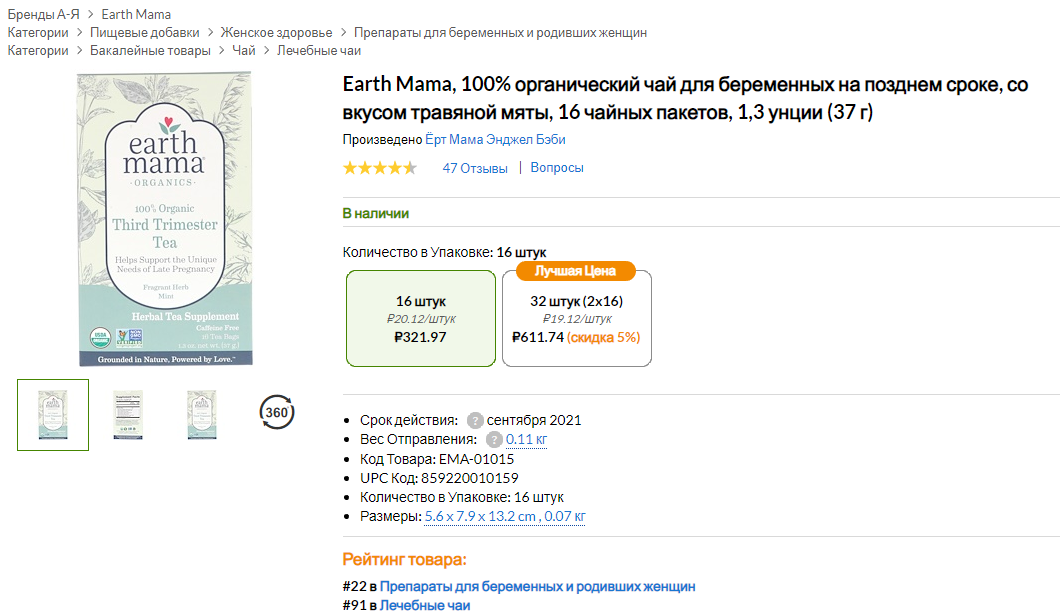Open the second product thumbnail
This screenshot has height=615, width=1061.
pos(127,414)
